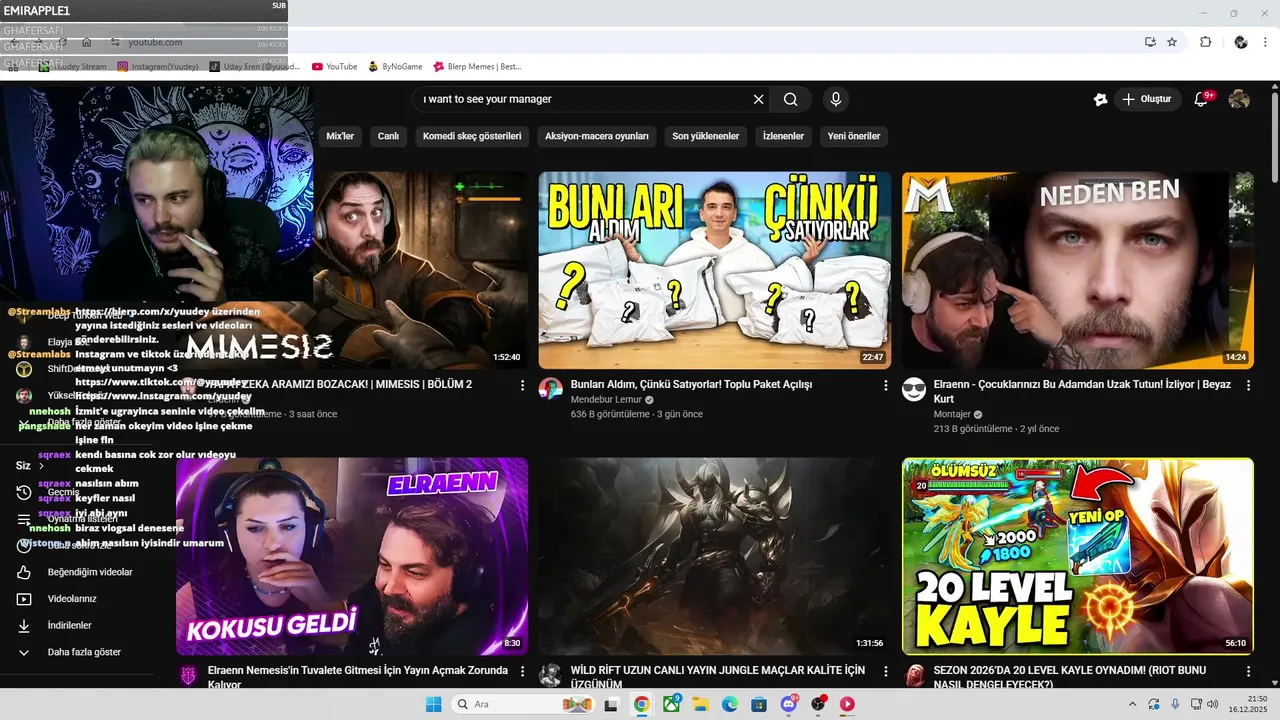The width and height of the screenshot is (1280, 720).
Task: Open Chrome from the taskbar
Action: pyautogui.click(x=641, y=704)
